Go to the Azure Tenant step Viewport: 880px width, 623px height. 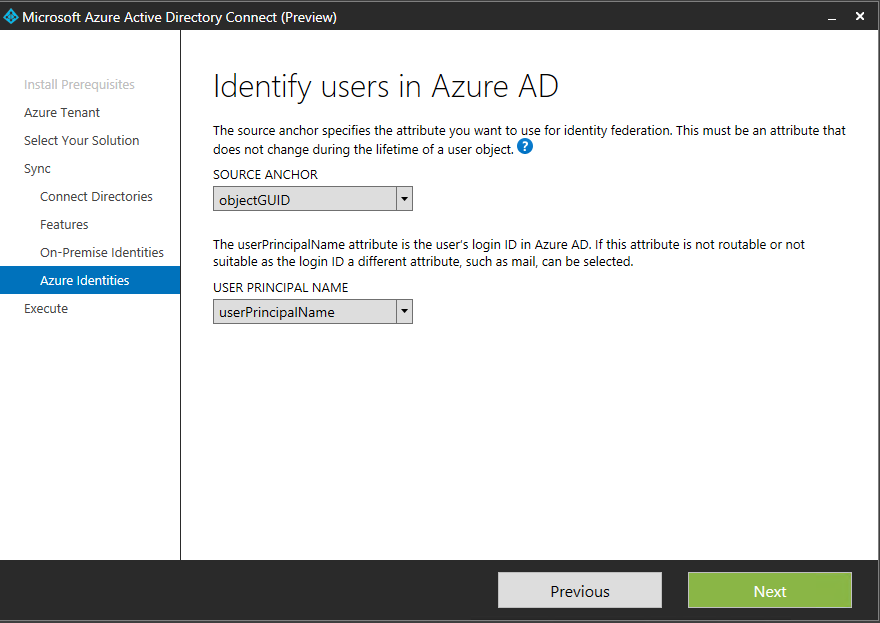(62, 113)
